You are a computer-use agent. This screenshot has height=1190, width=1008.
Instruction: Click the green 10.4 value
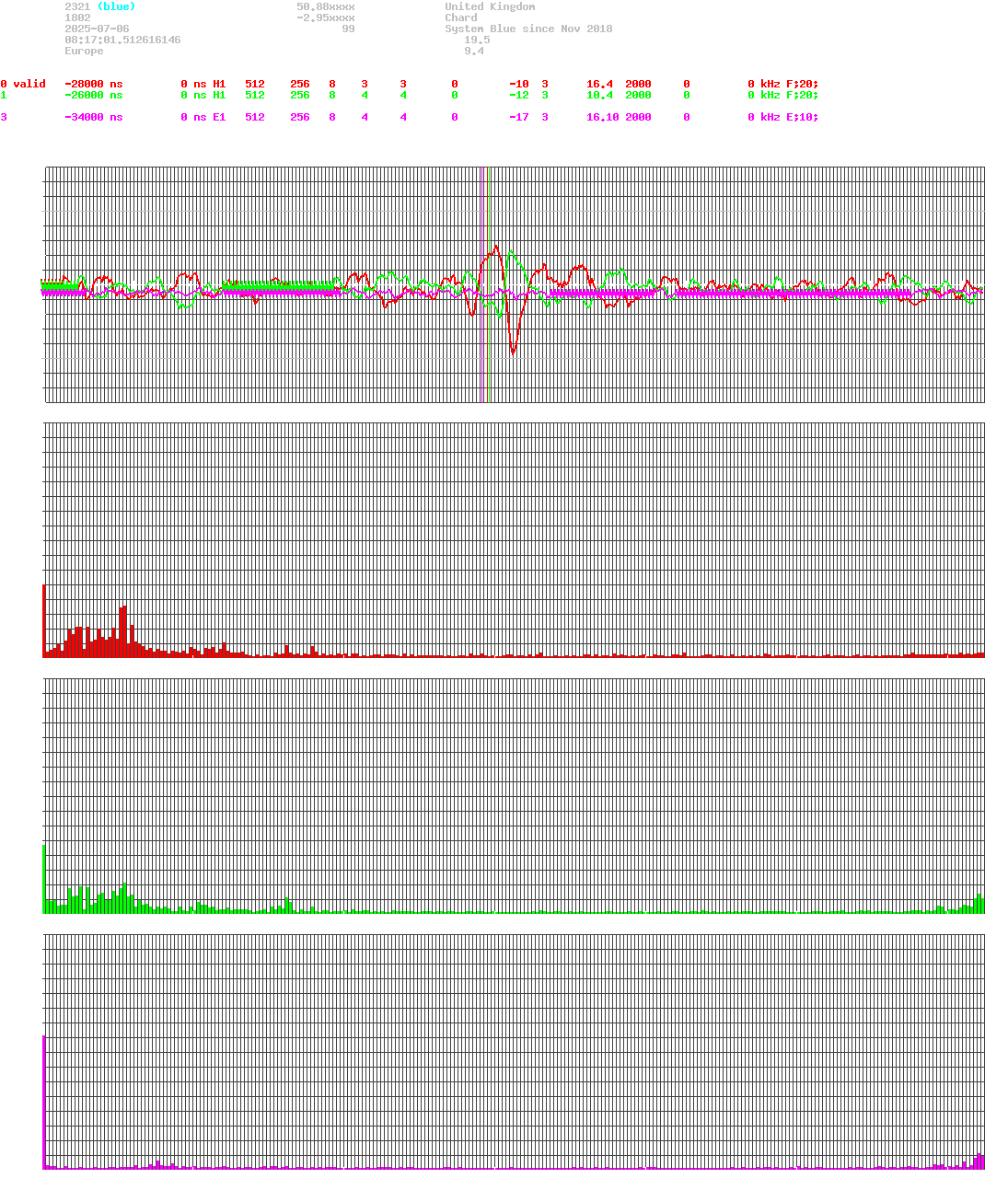point(599,95)
